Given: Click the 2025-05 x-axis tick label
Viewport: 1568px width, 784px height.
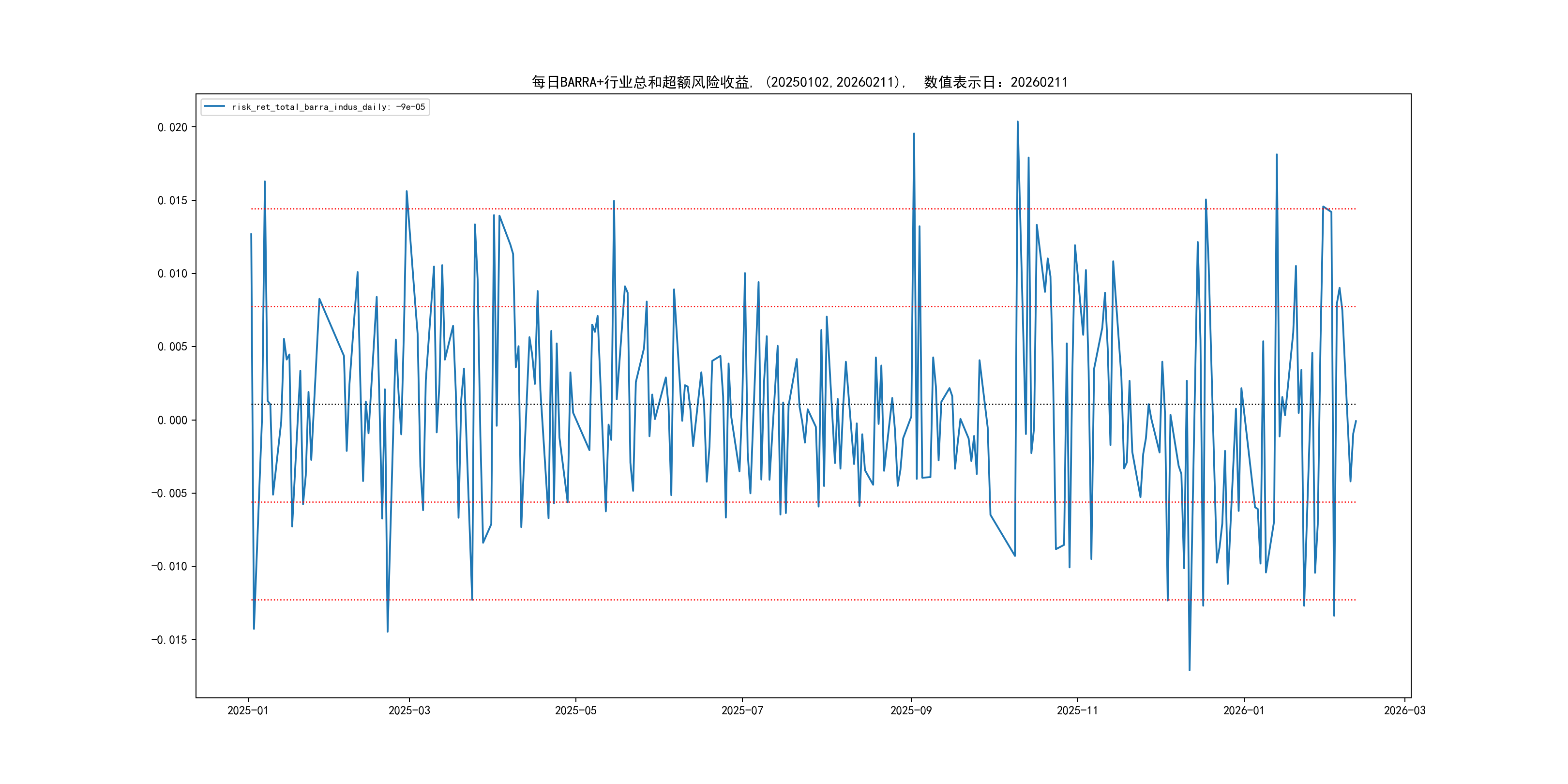Looking at the screenshot, I should click(x=575, y=710).
